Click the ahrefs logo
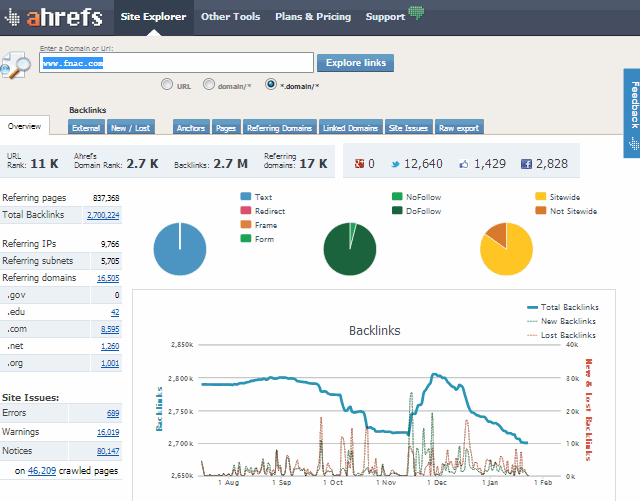 pyautogui.click(x=53, y=18)
